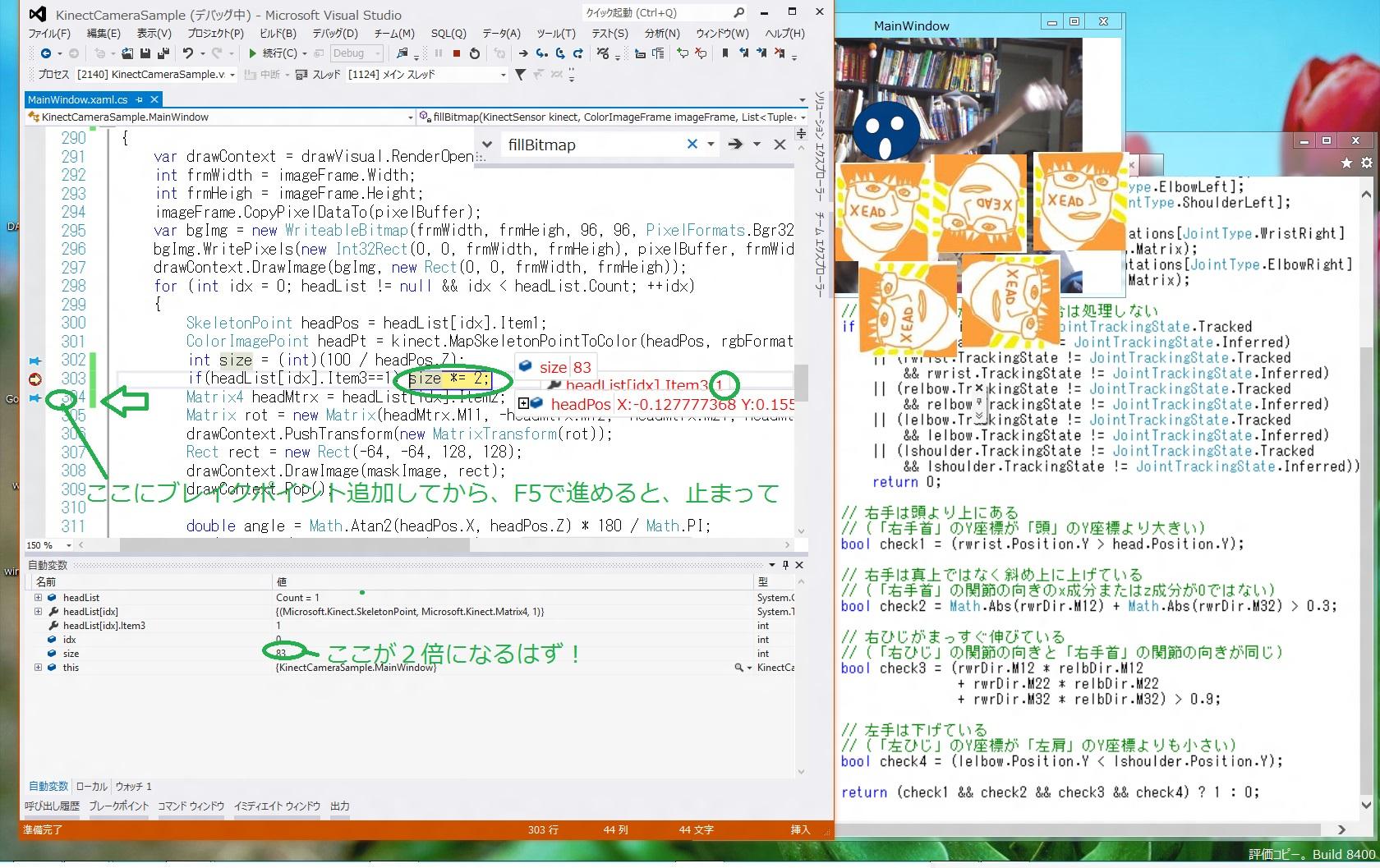Click the Navigate Backward icon

45,53
